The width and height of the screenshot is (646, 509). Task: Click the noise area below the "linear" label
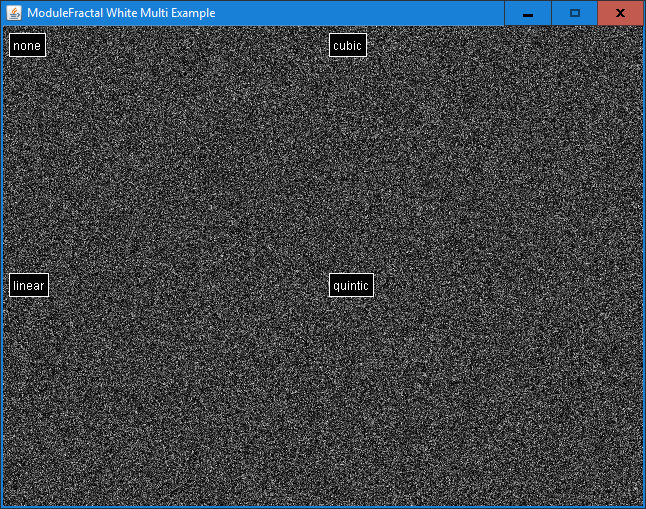[29, 400]
